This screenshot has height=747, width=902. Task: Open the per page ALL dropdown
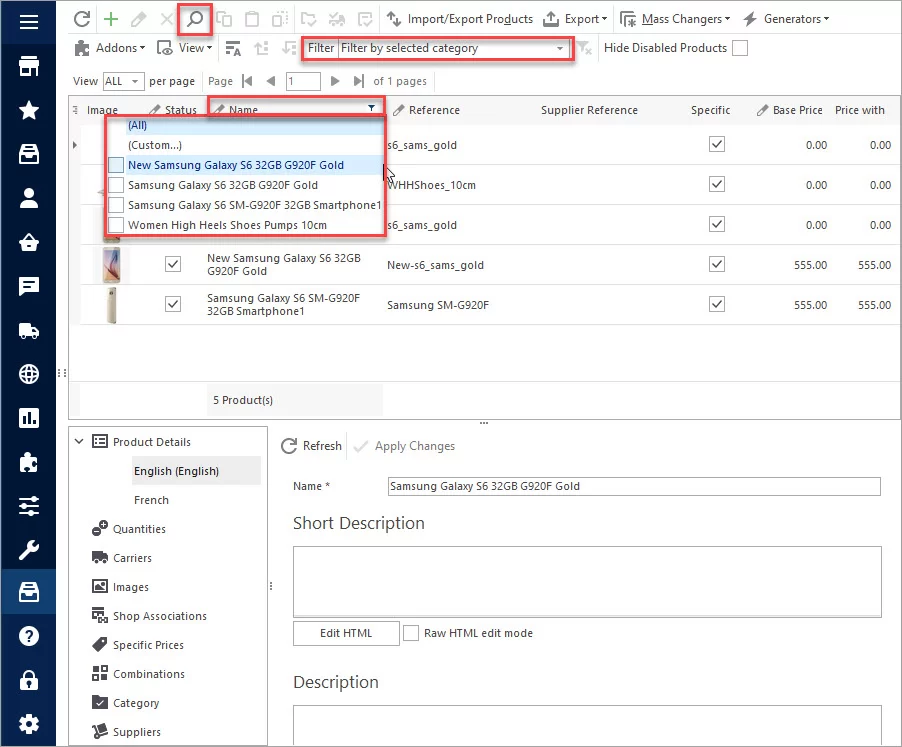(x=123, y=81)
